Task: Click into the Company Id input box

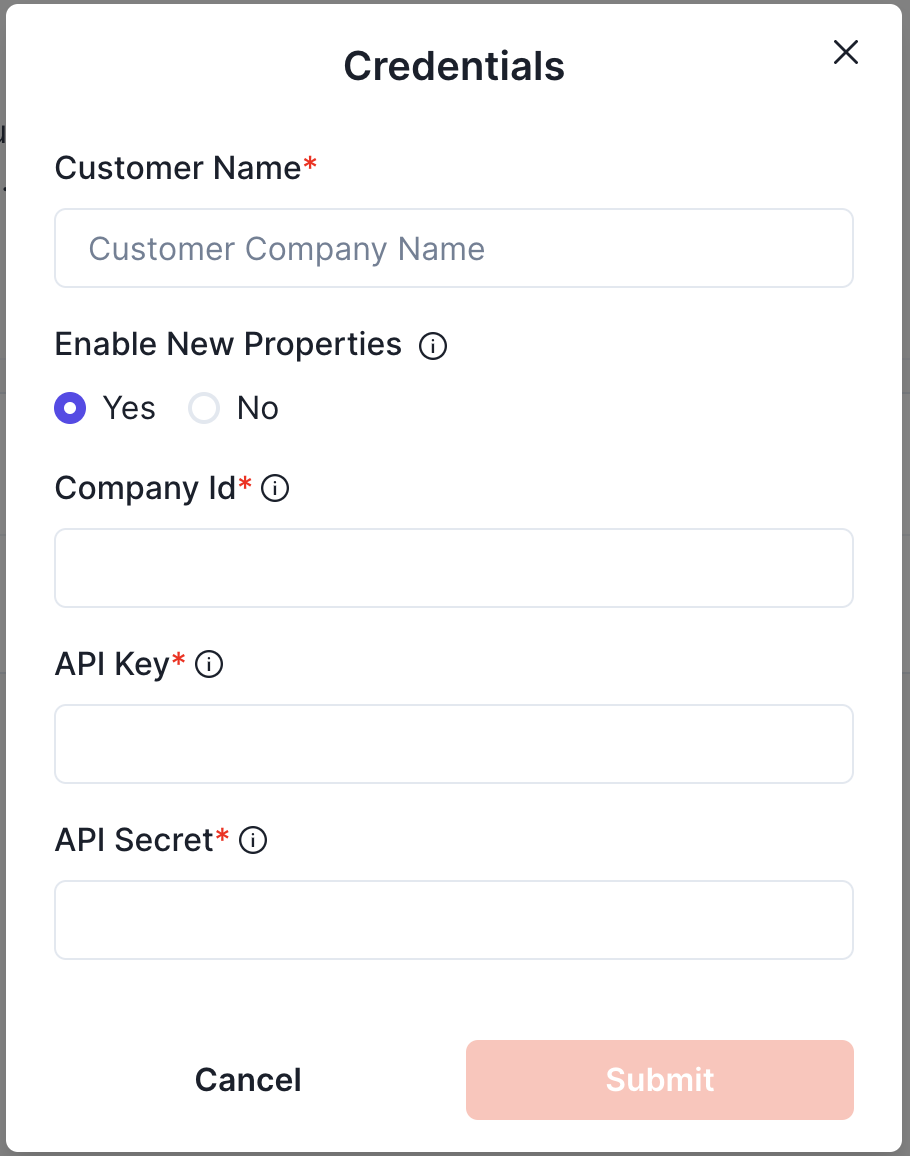Action: tap(454, 568)
